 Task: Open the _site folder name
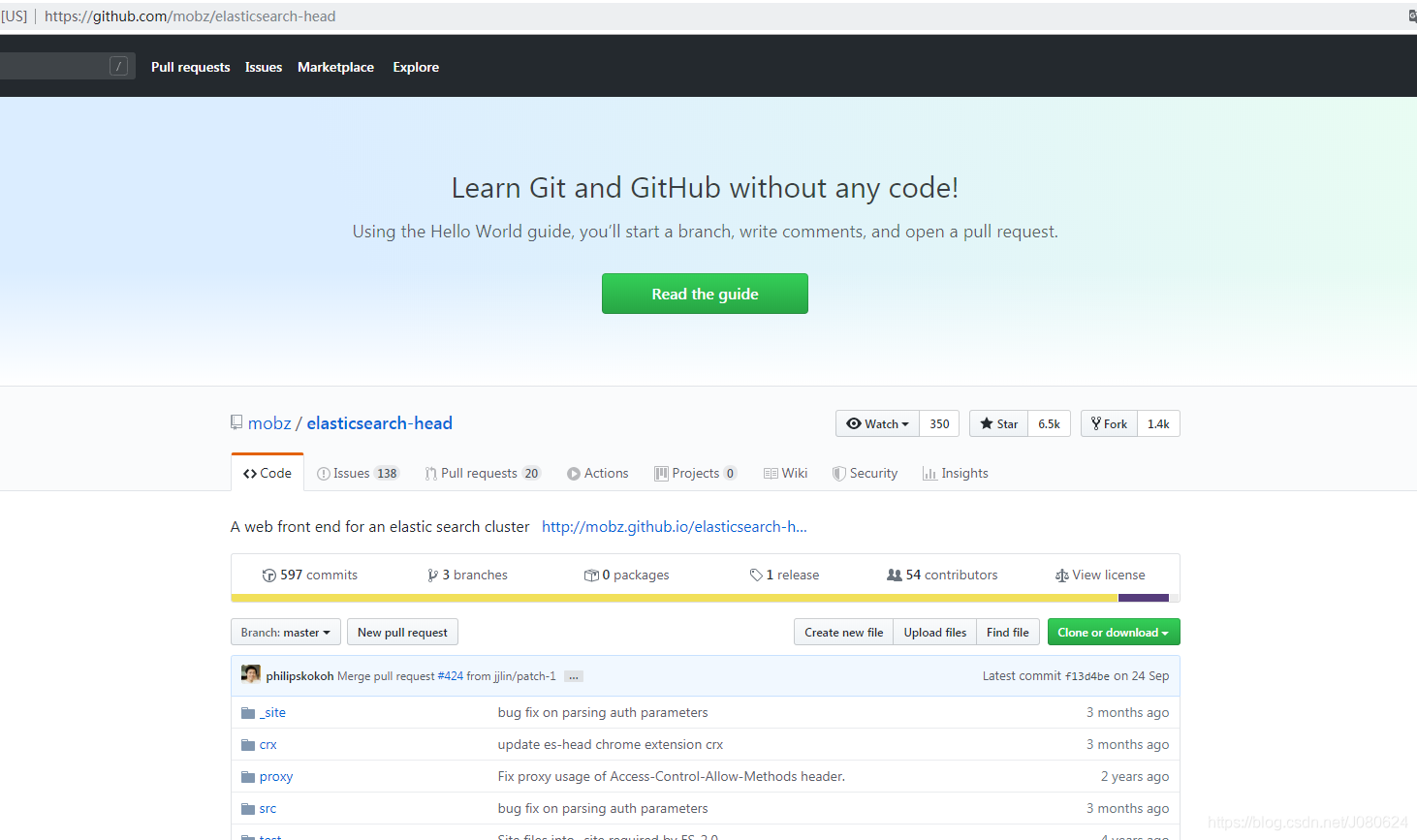point(272,713)
